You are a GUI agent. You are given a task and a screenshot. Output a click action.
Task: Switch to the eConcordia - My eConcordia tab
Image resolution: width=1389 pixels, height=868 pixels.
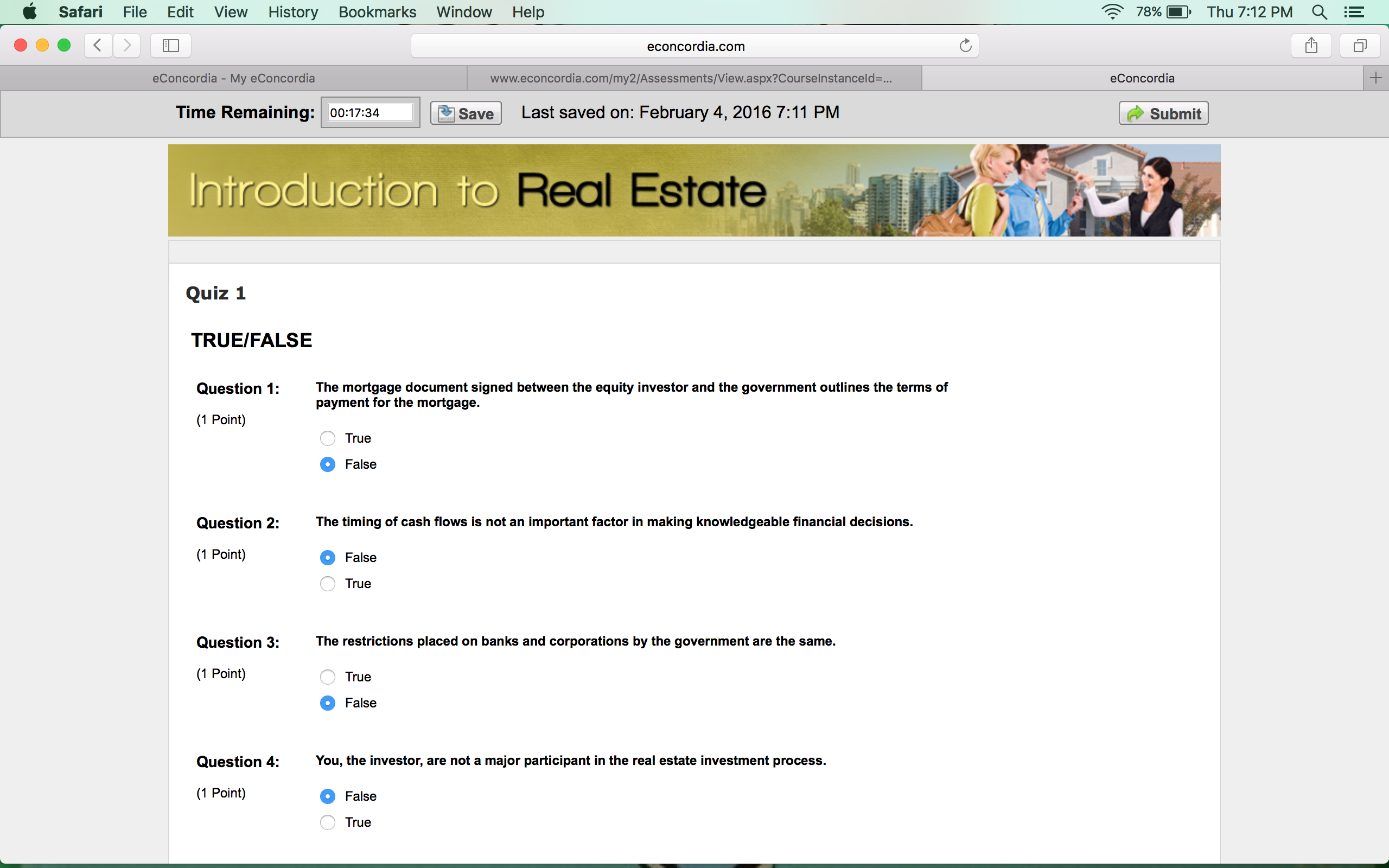tap(234, 78)
